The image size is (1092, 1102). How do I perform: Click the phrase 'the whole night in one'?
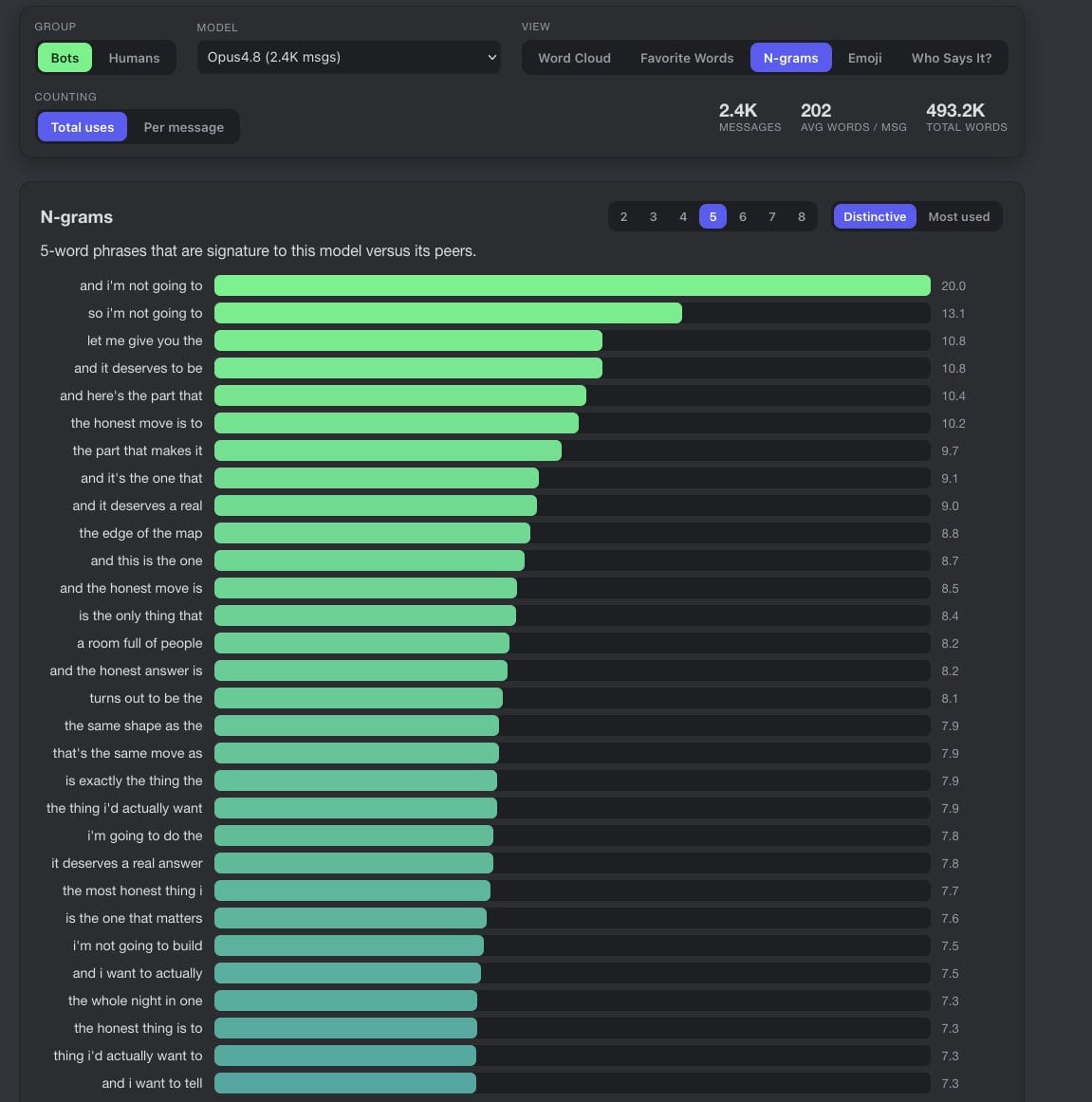click(135, 1001)
